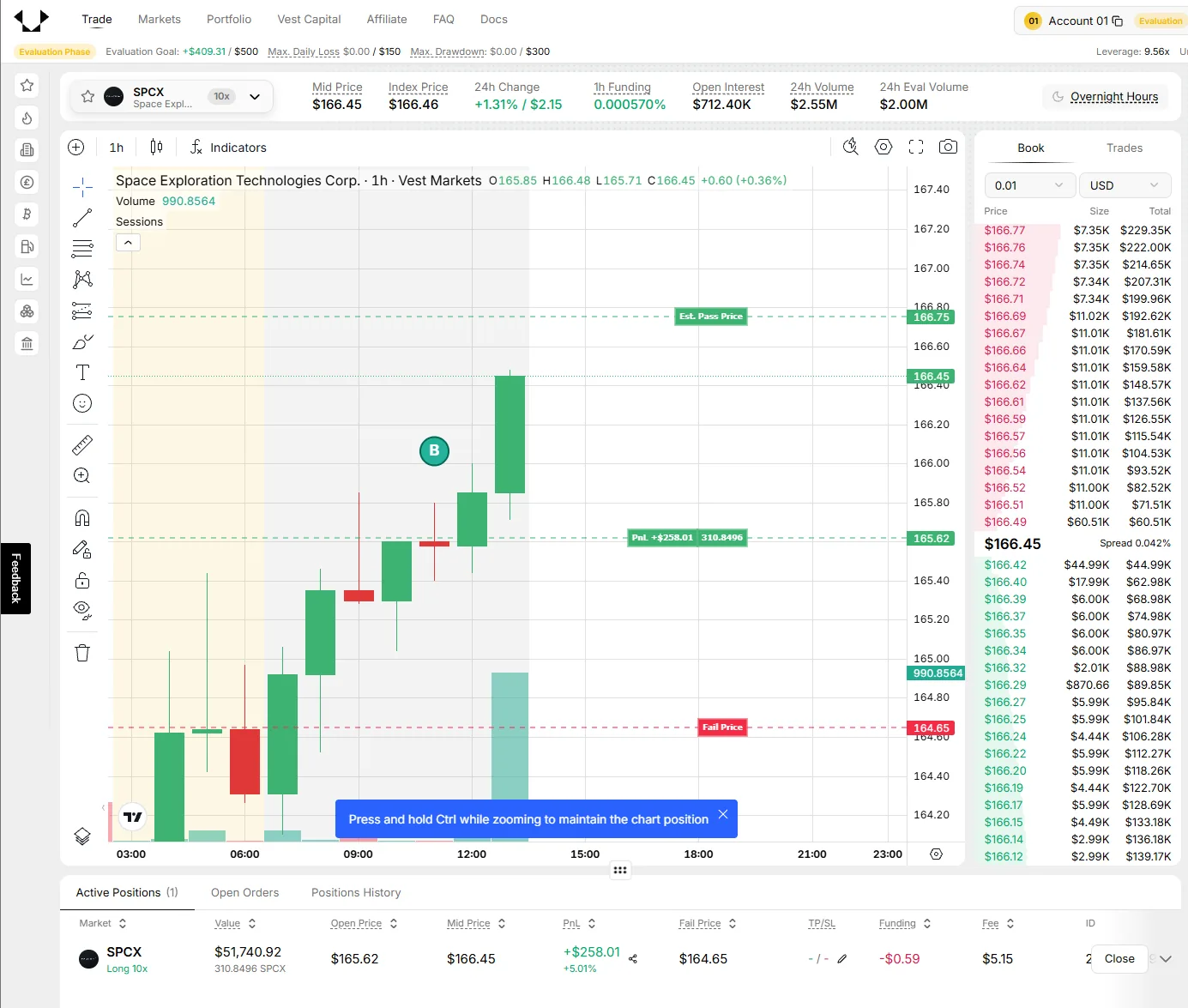Open the 1h timeframe selector

[117, 148]
